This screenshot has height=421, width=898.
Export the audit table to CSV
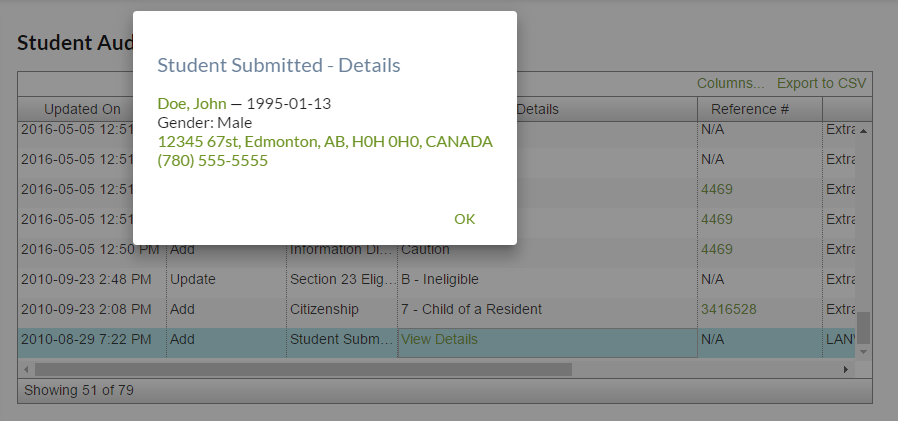click(821, 83)
